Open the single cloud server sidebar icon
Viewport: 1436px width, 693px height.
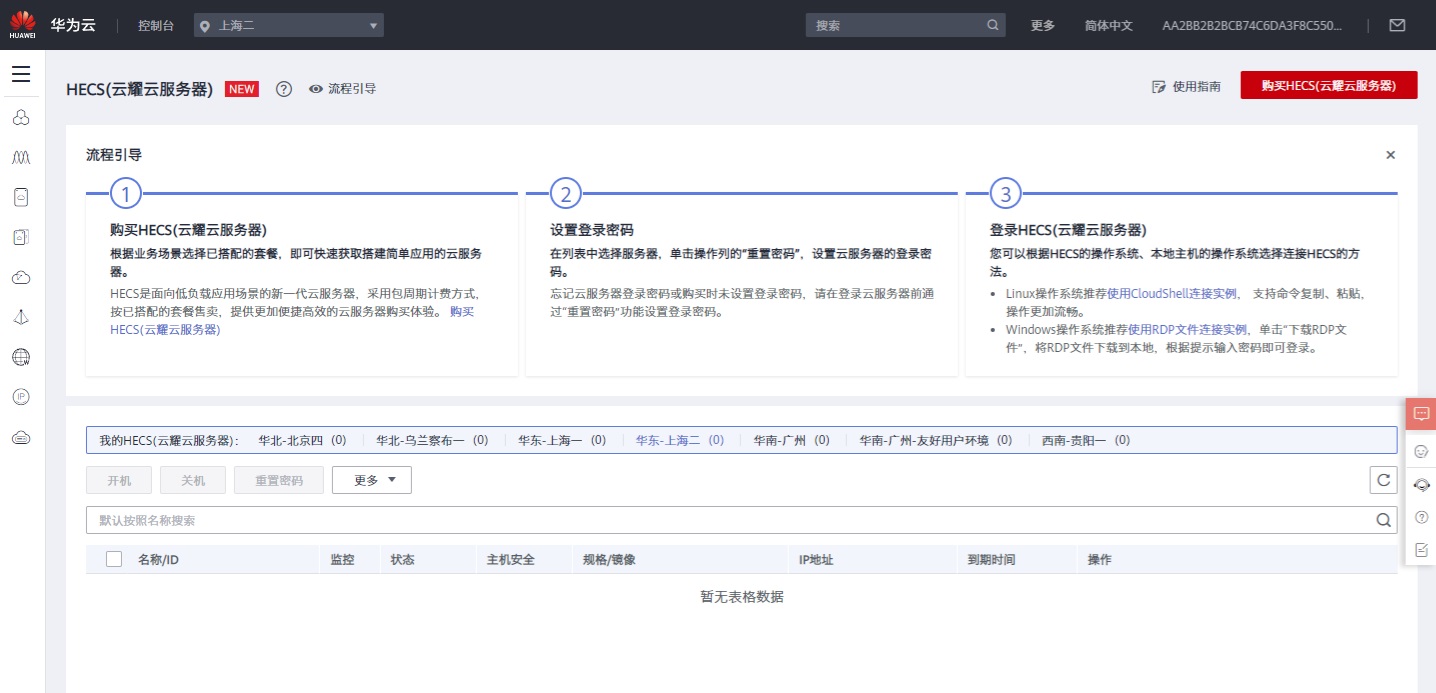tap(21, 197)
